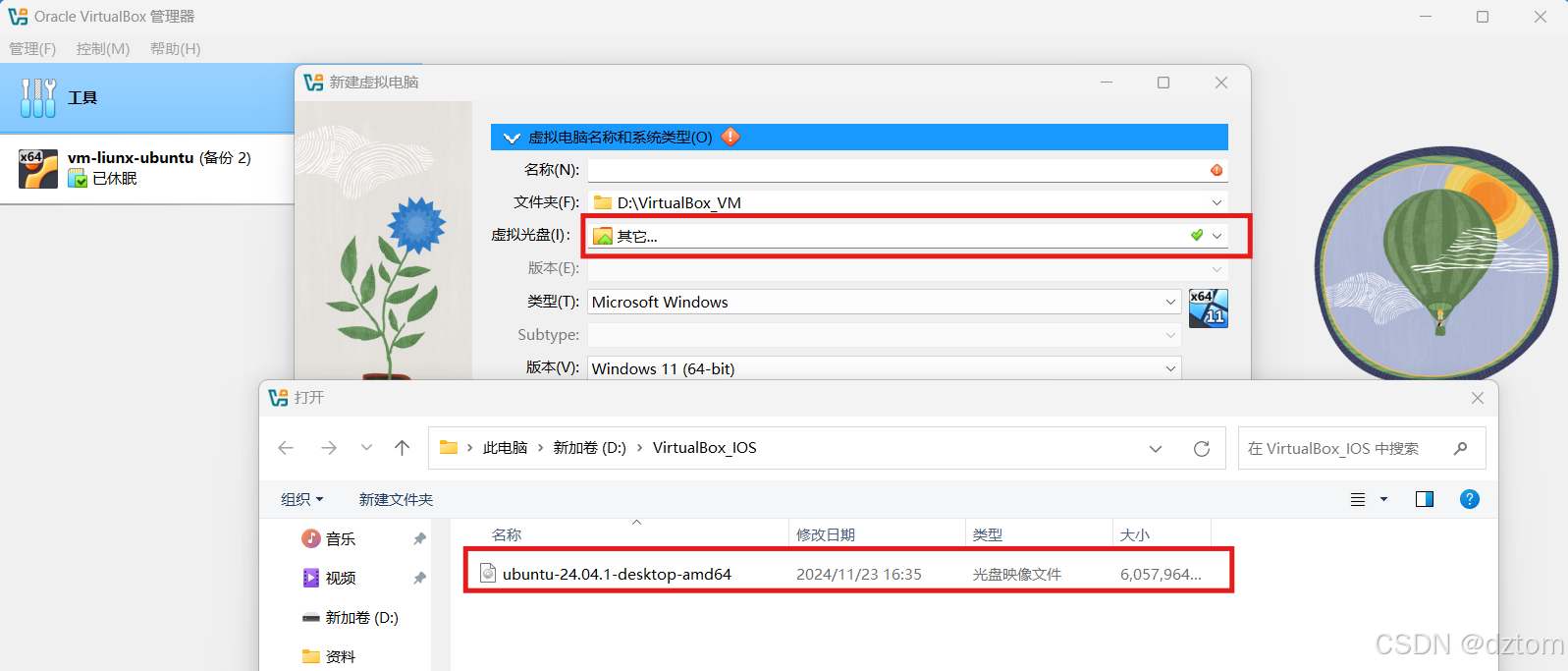
Task: Click the 新建文件夹 new folder button
Action: point(396,500)
